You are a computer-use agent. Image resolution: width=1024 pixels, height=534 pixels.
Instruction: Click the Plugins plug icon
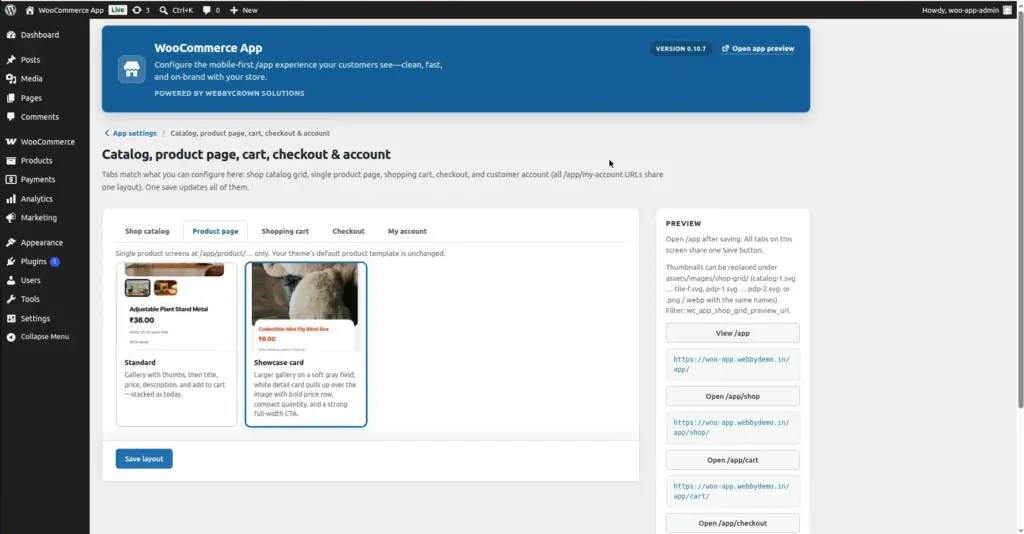coord(11,261)
